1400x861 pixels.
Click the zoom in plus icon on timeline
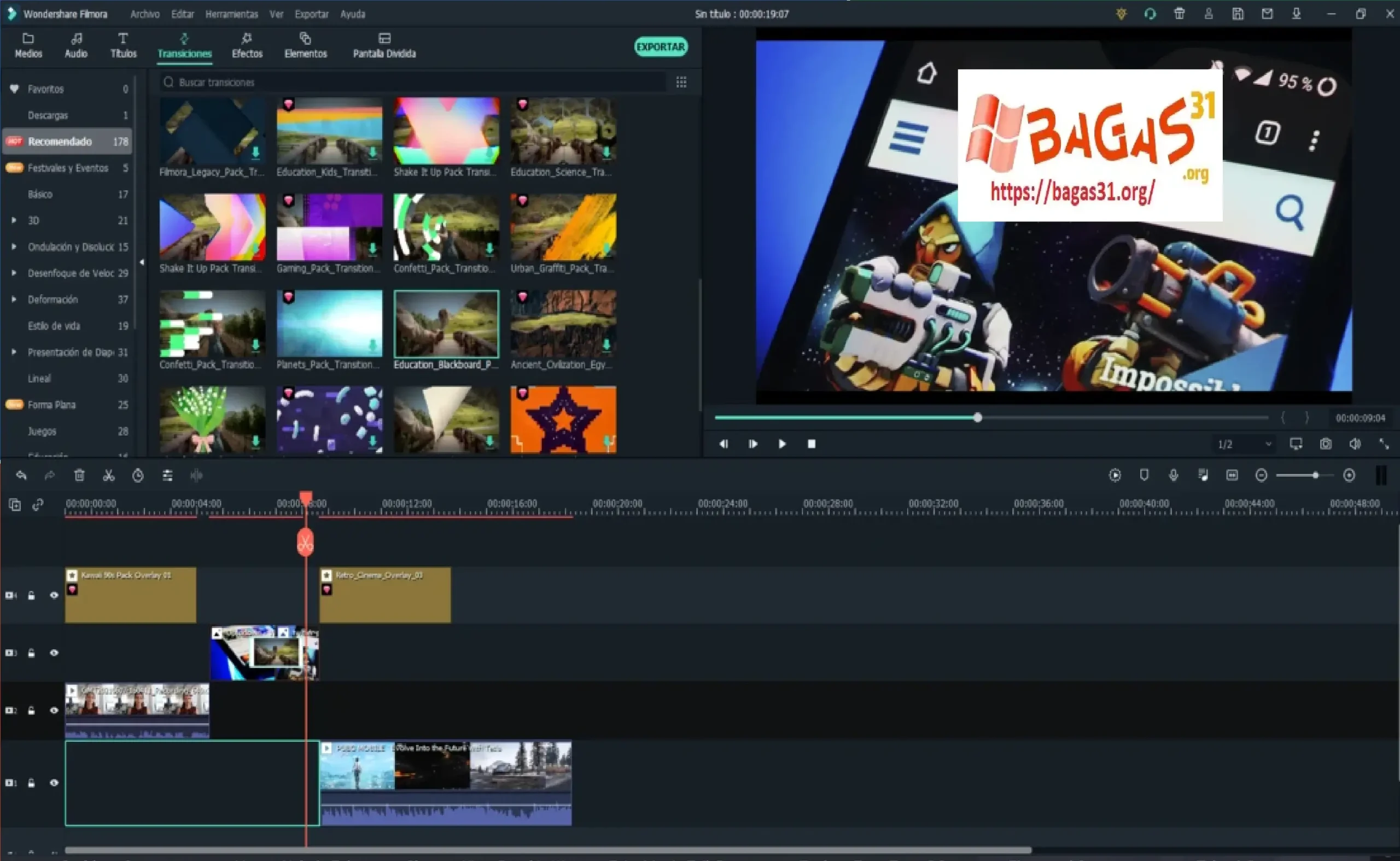(1349, 476)
